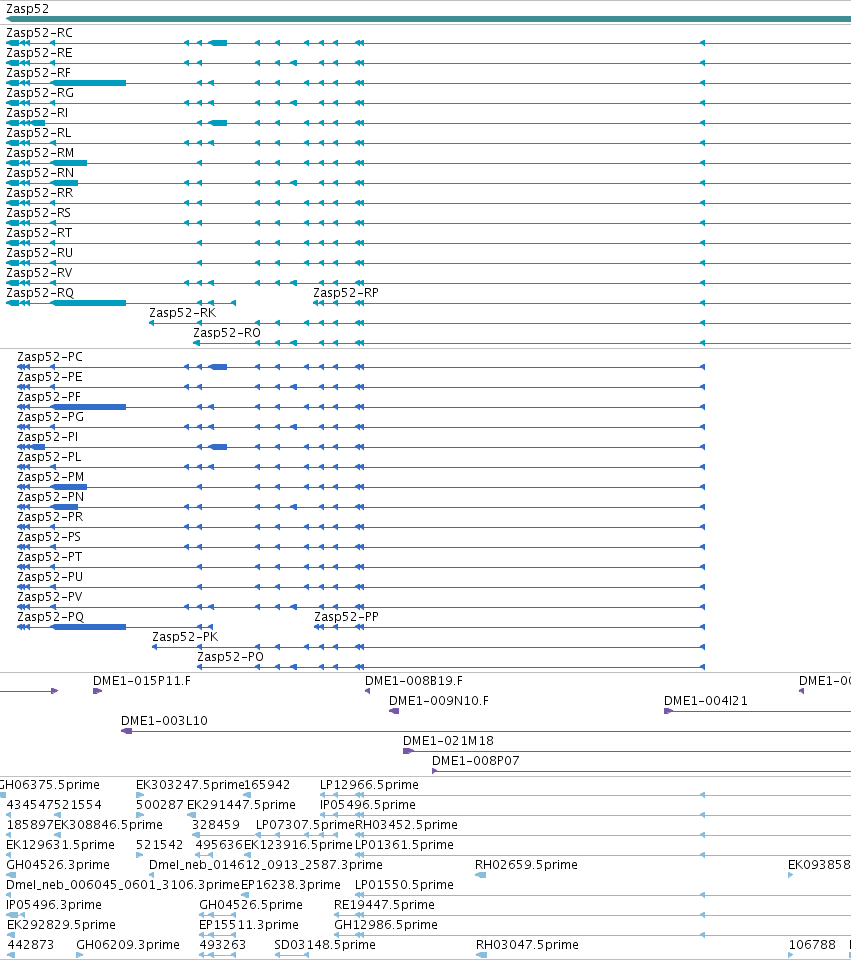Choose protein Zasp52-PM label
Image resolution: width=851 pixels, height=960 pixels.
click(x=51, y=477)
